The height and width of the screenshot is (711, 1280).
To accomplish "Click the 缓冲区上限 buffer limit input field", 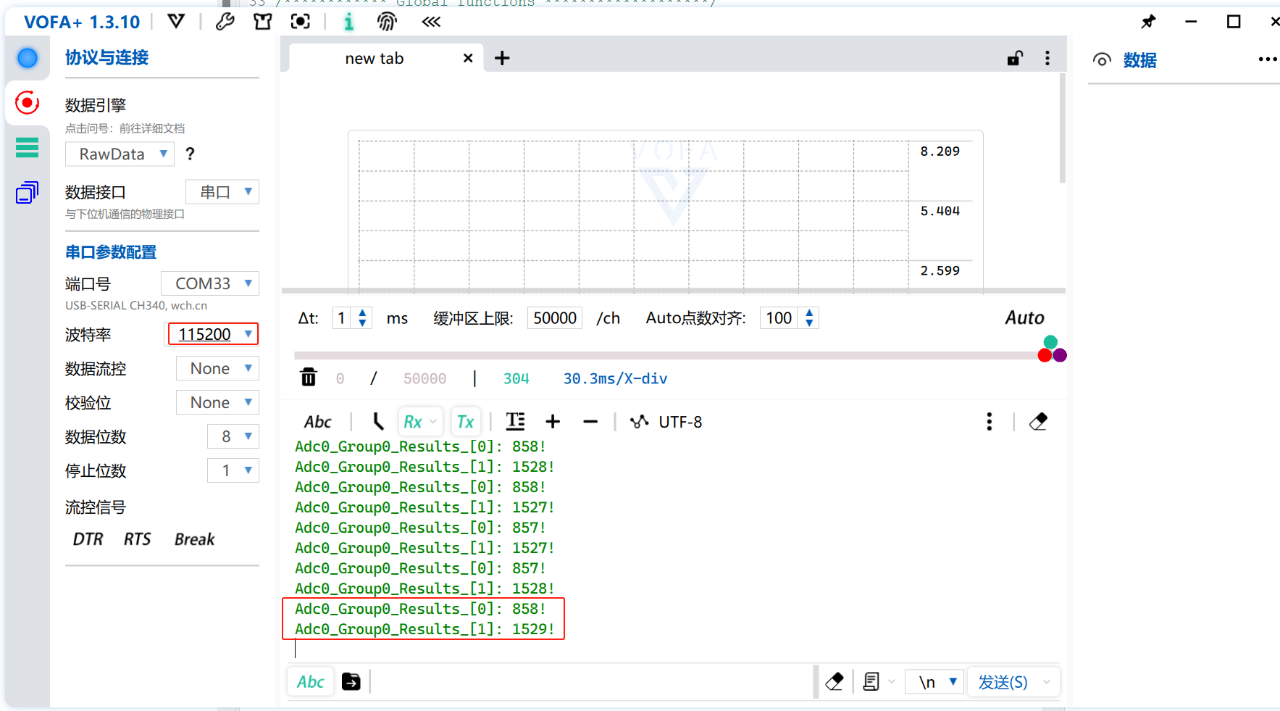I will tap(555, 318).
